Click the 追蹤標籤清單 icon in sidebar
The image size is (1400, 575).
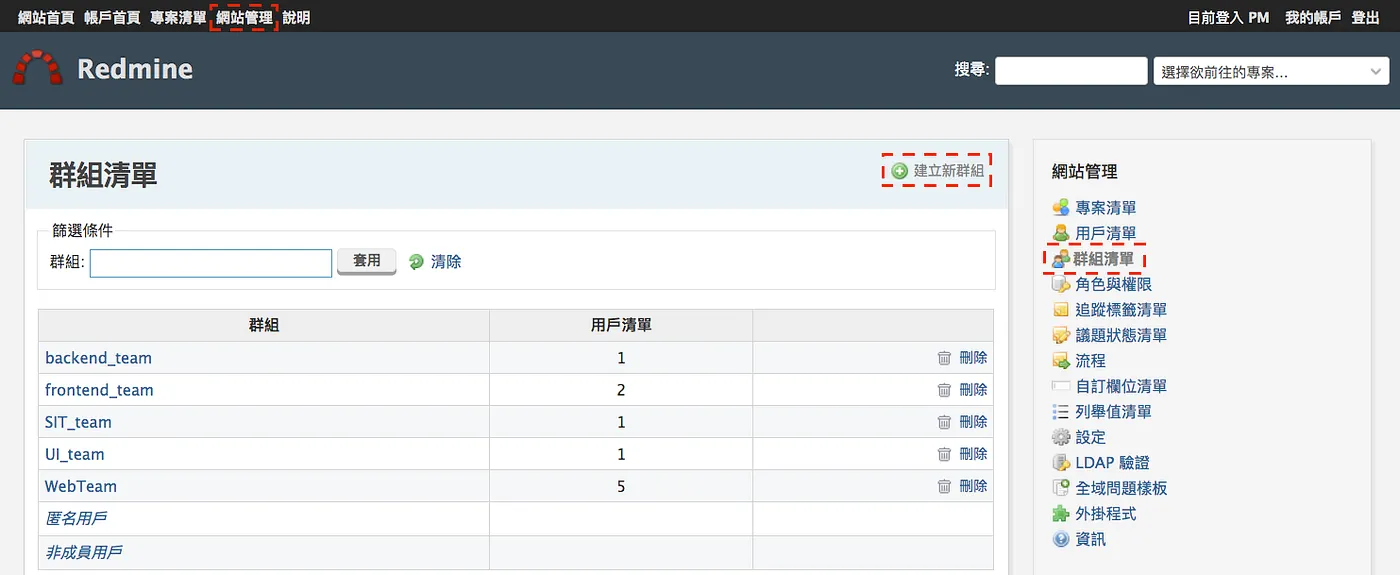[1061, 310]
